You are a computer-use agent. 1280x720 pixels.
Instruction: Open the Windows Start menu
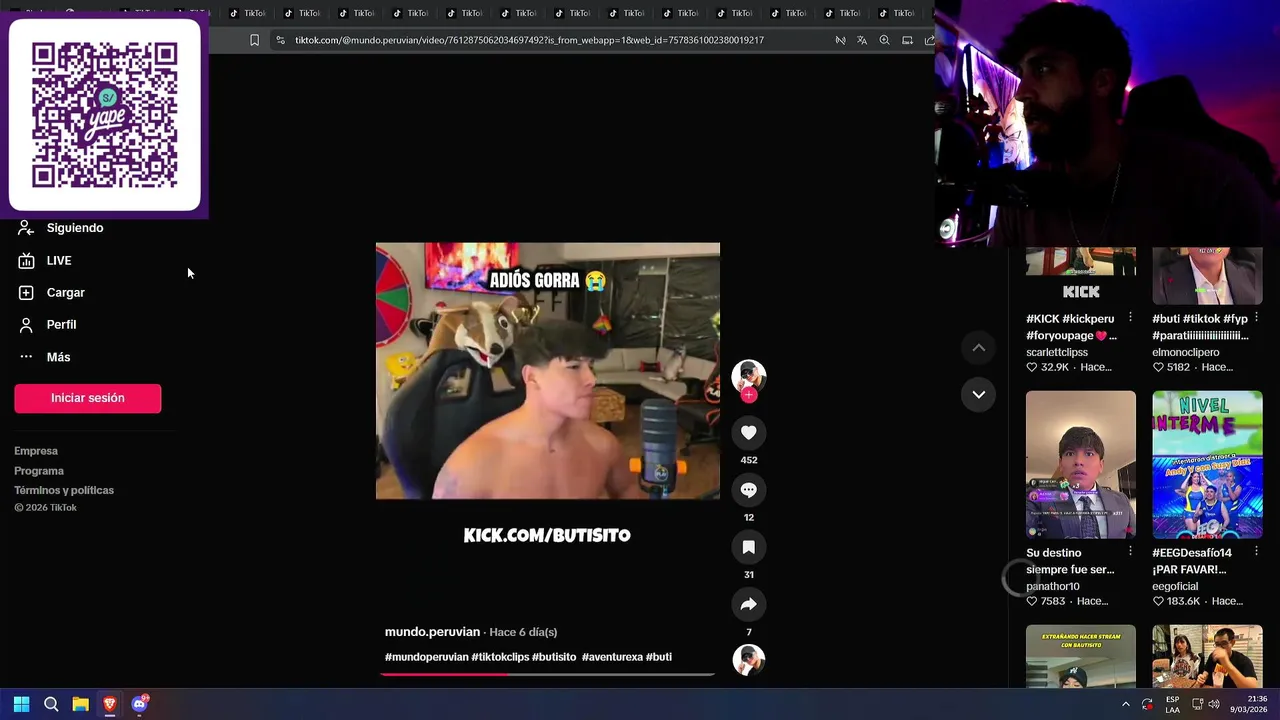click(x=21, y=704)
